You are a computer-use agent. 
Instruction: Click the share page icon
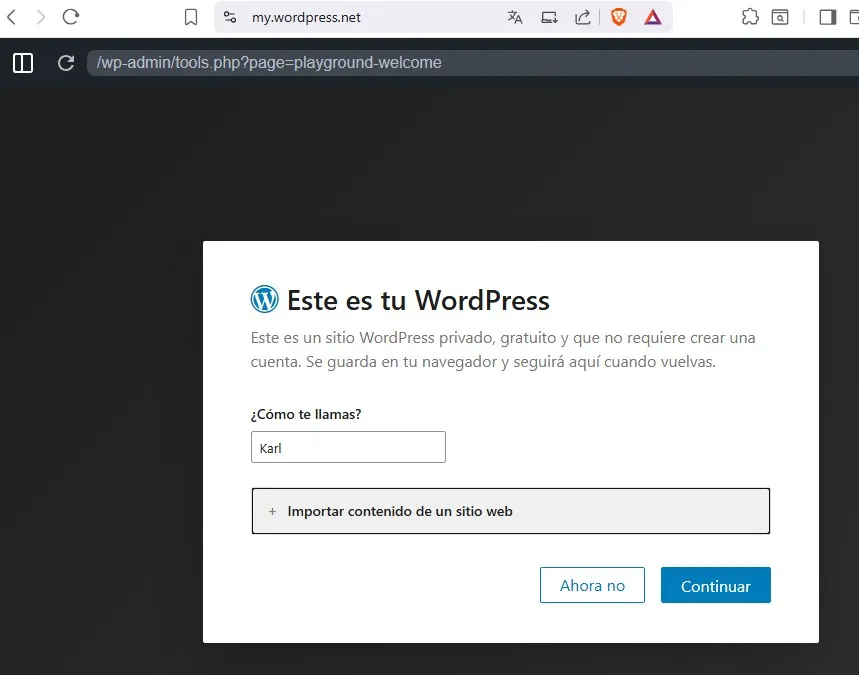pos(583,17)
